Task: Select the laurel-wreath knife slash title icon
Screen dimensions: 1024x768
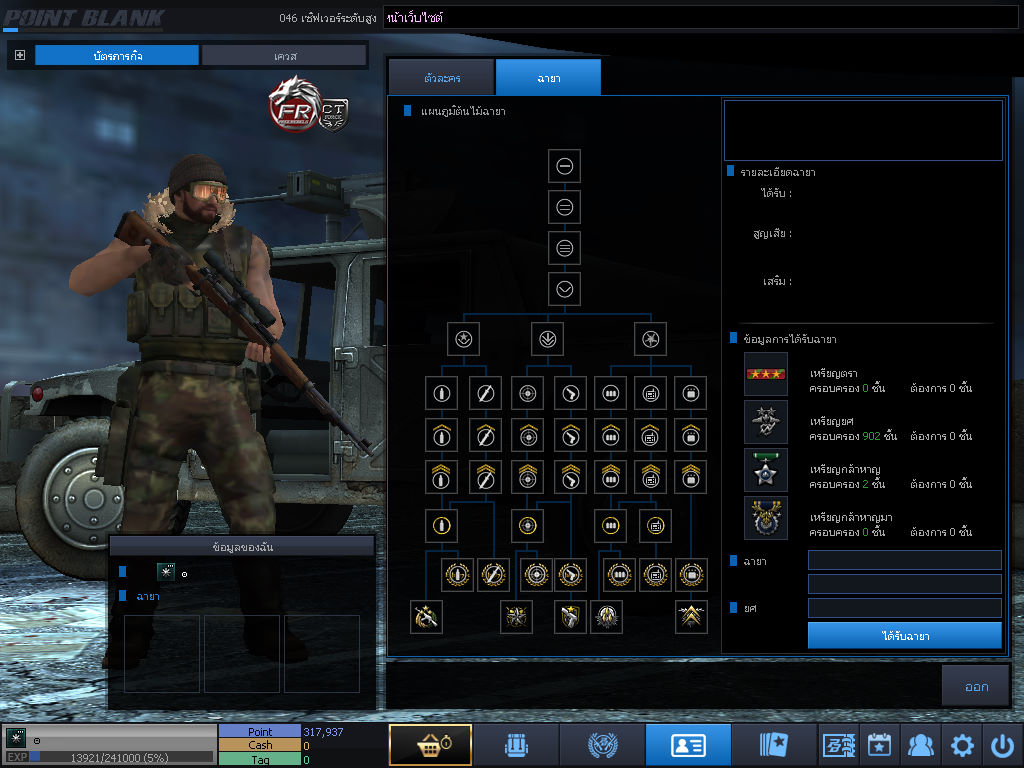Action: pos(493,575)
